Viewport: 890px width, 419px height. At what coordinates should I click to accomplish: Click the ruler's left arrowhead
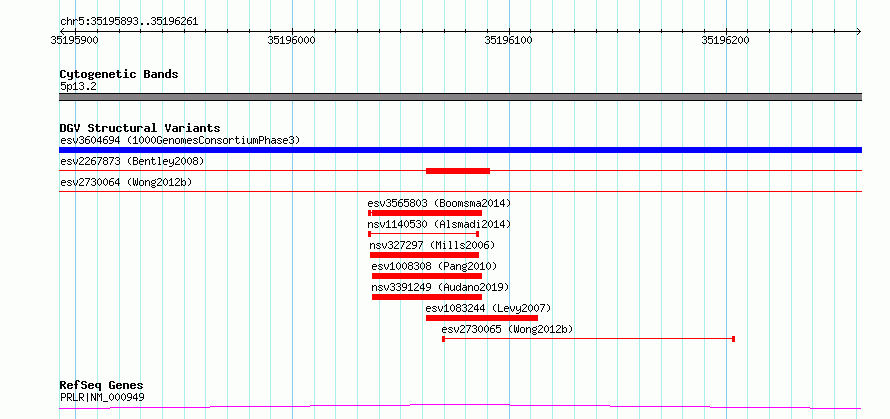[63, 31]
